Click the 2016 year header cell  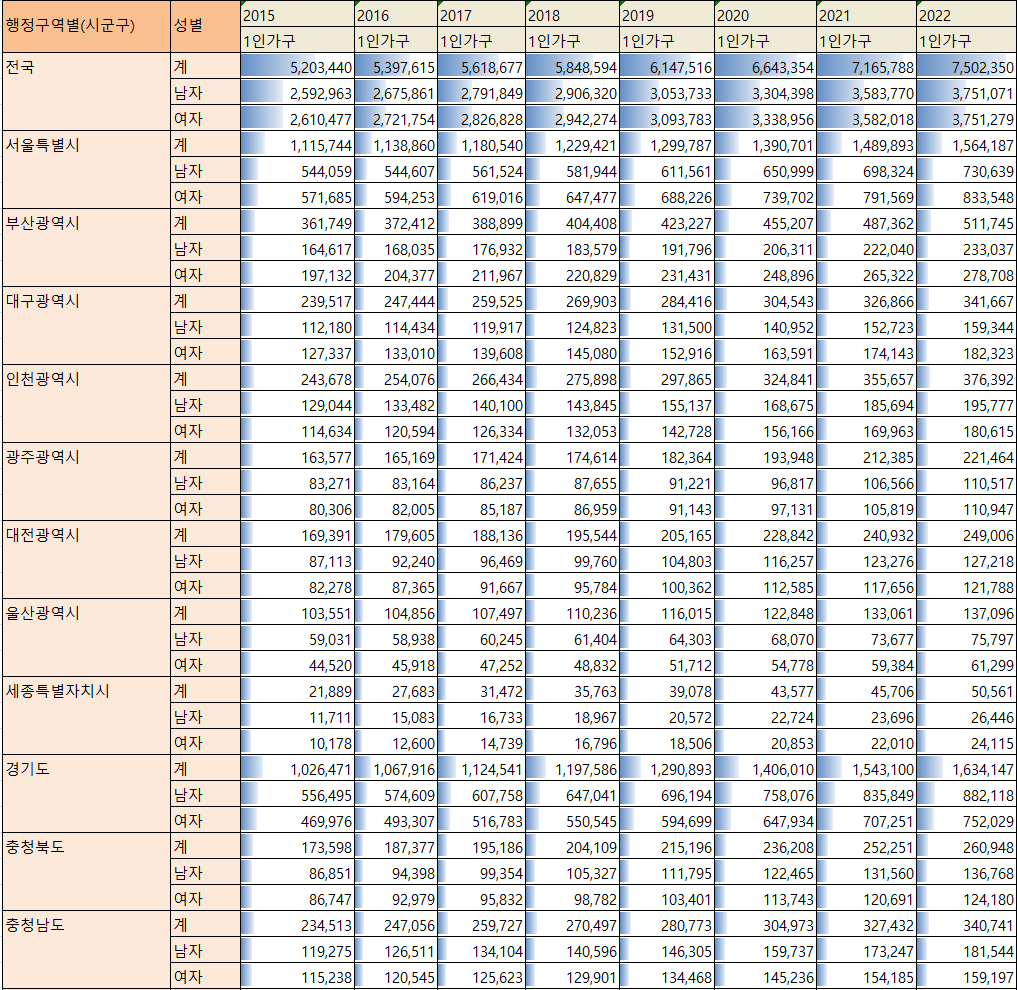click(x=396, y=14)
